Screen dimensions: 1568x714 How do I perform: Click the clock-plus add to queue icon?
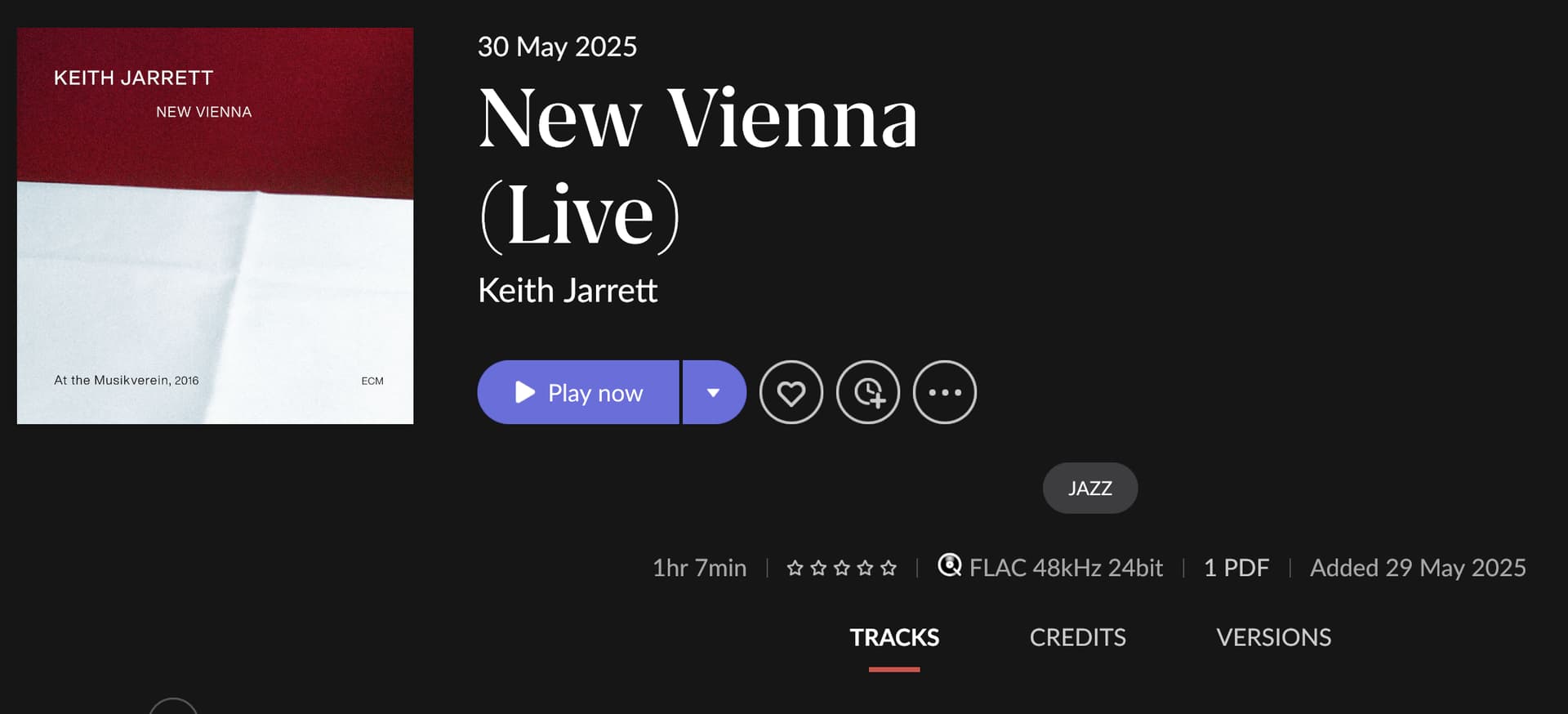[x=868, y=393]
